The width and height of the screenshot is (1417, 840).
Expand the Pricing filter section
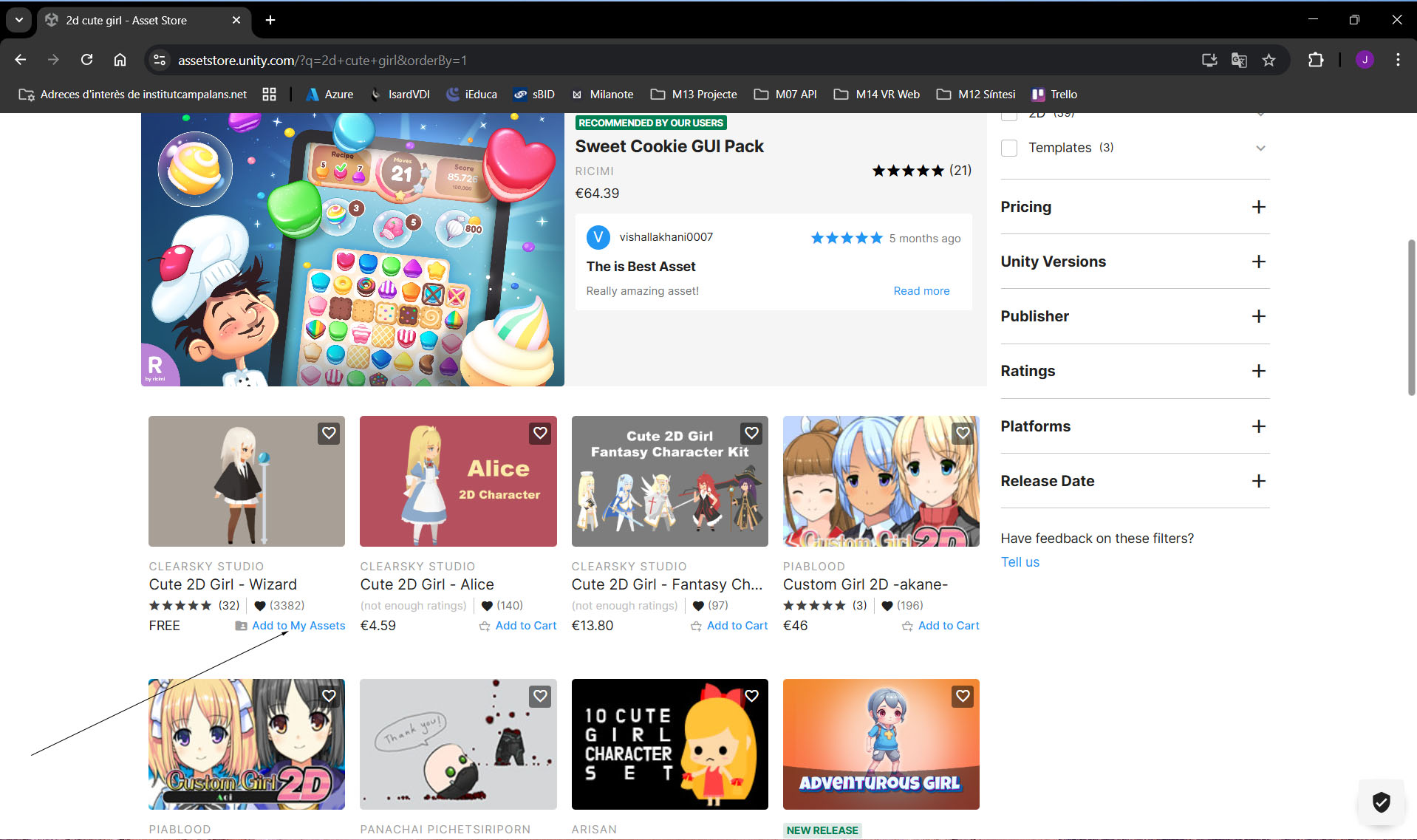pos(1259,207)
